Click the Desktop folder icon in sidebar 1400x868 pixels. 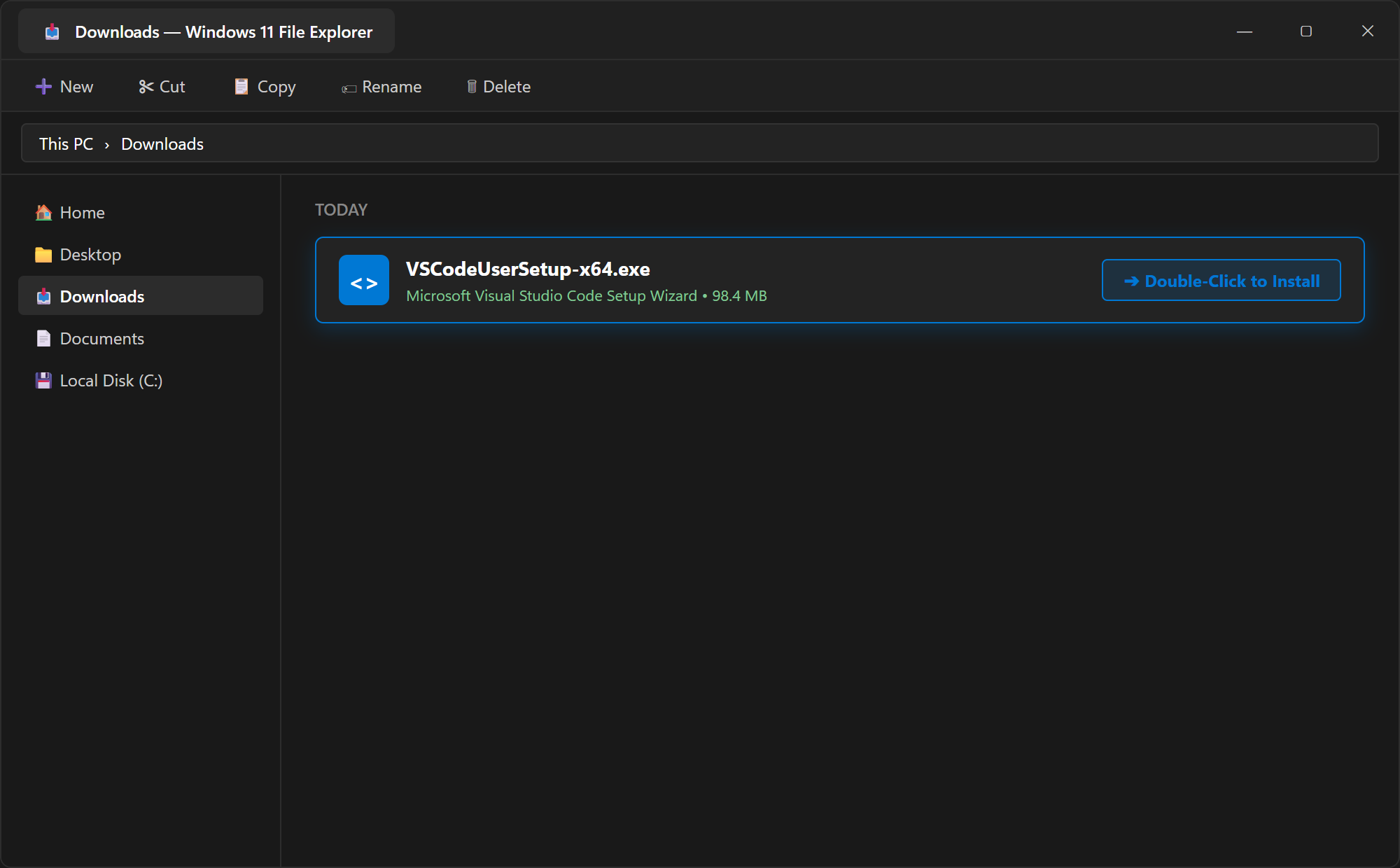pos(43,254)
